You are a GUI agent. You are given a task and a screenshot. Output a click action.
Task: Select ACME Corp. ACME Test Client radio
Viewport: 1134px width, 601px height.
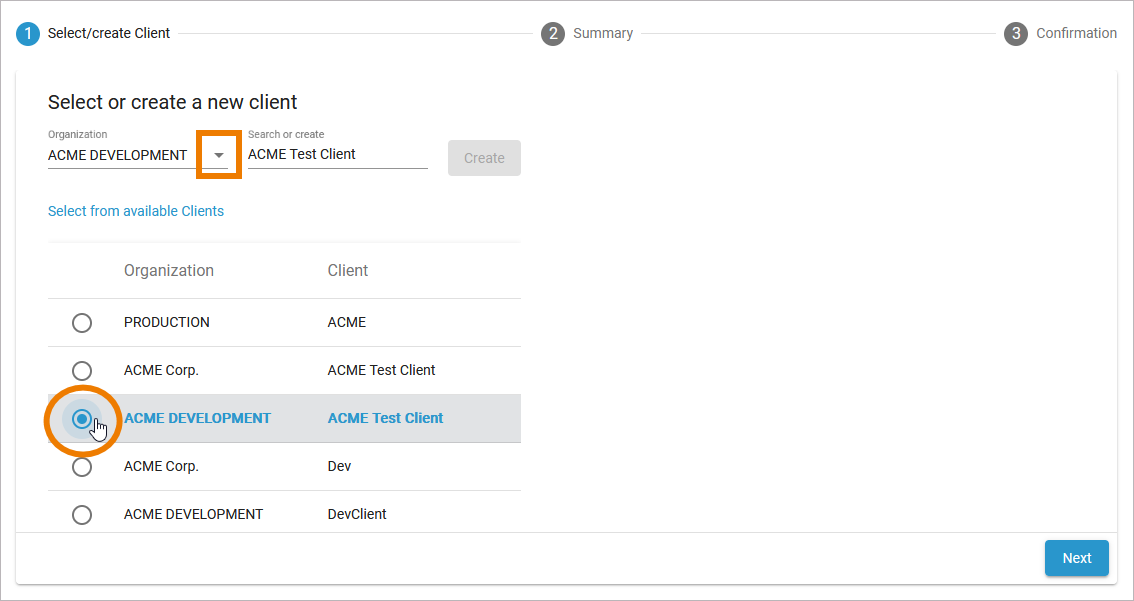[x=82, y=371]
